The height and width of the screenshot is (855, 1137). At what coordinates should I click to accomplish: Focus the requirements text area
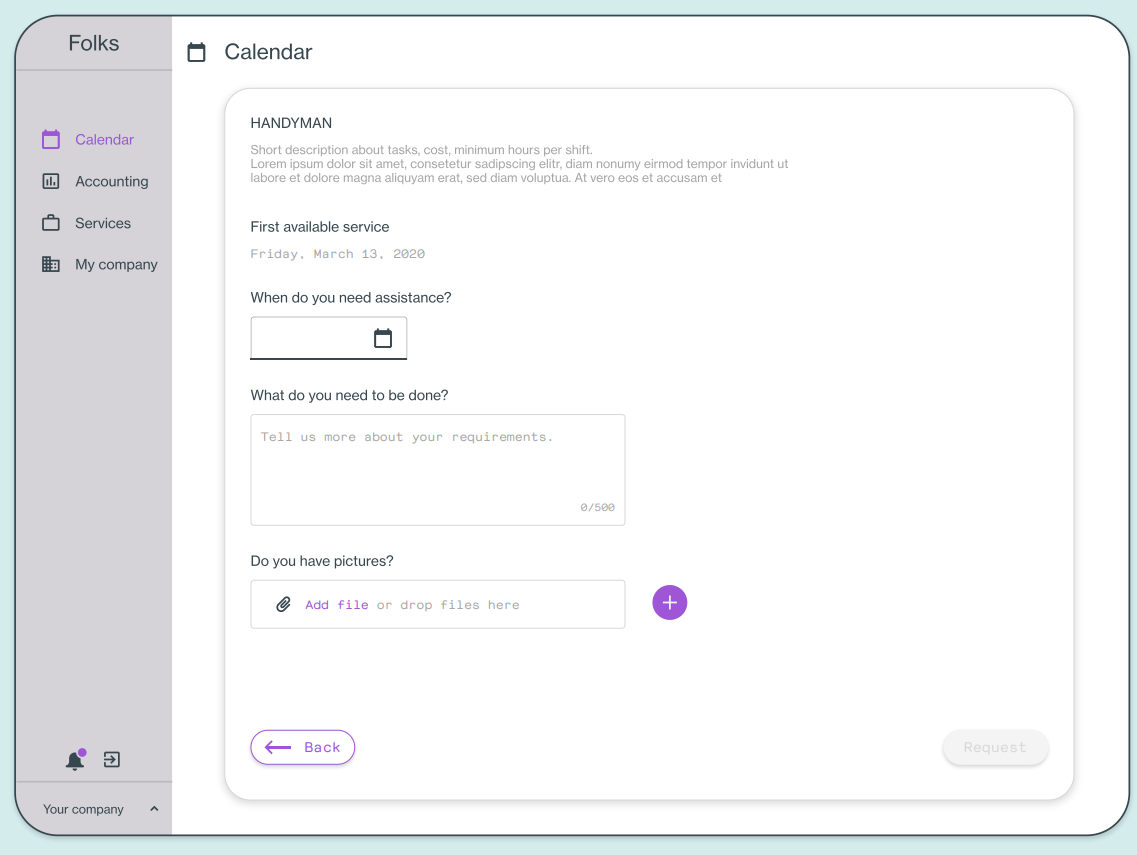coord(437,470)
